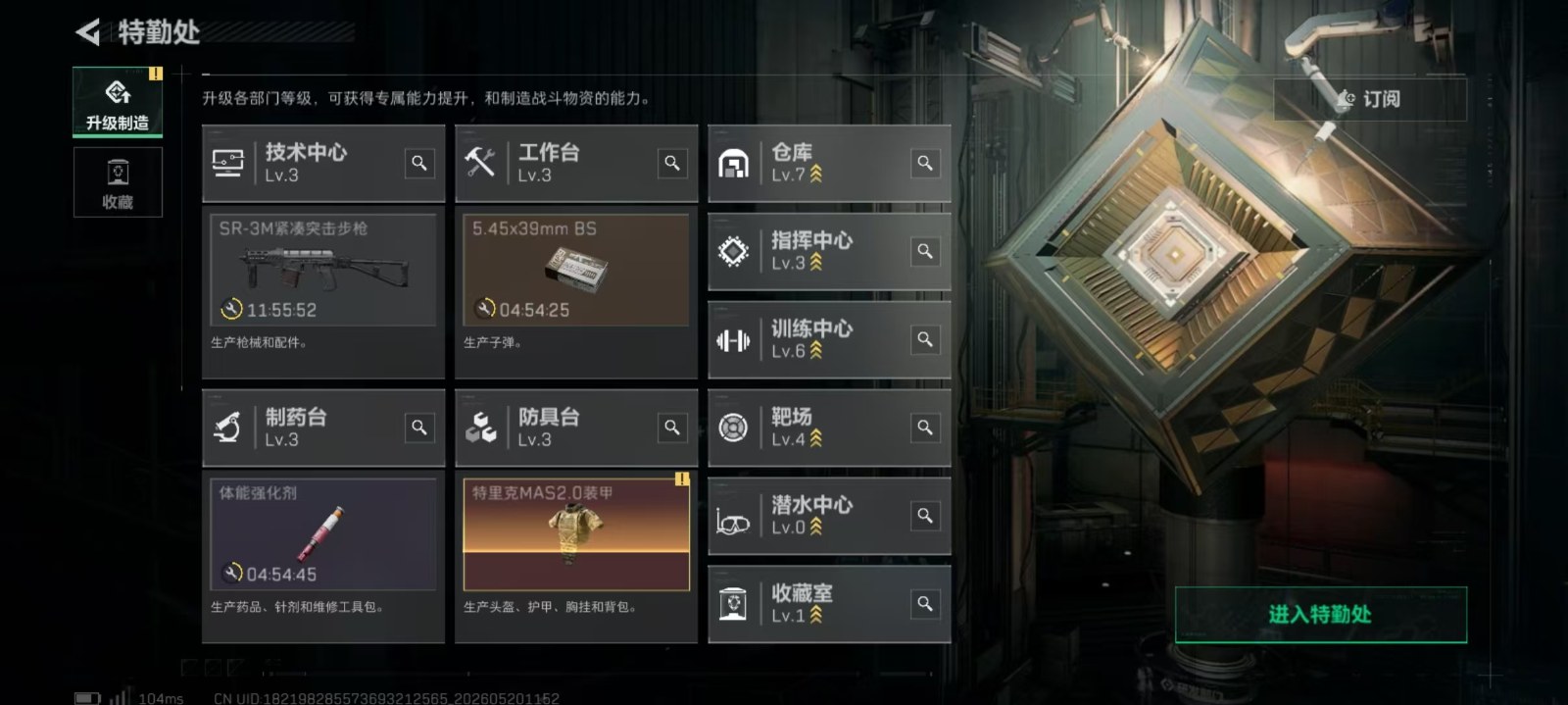This screenshot has height=705, width=1568.
Task: Switch to the 收藏 tab
Action: tap(118, 182)
